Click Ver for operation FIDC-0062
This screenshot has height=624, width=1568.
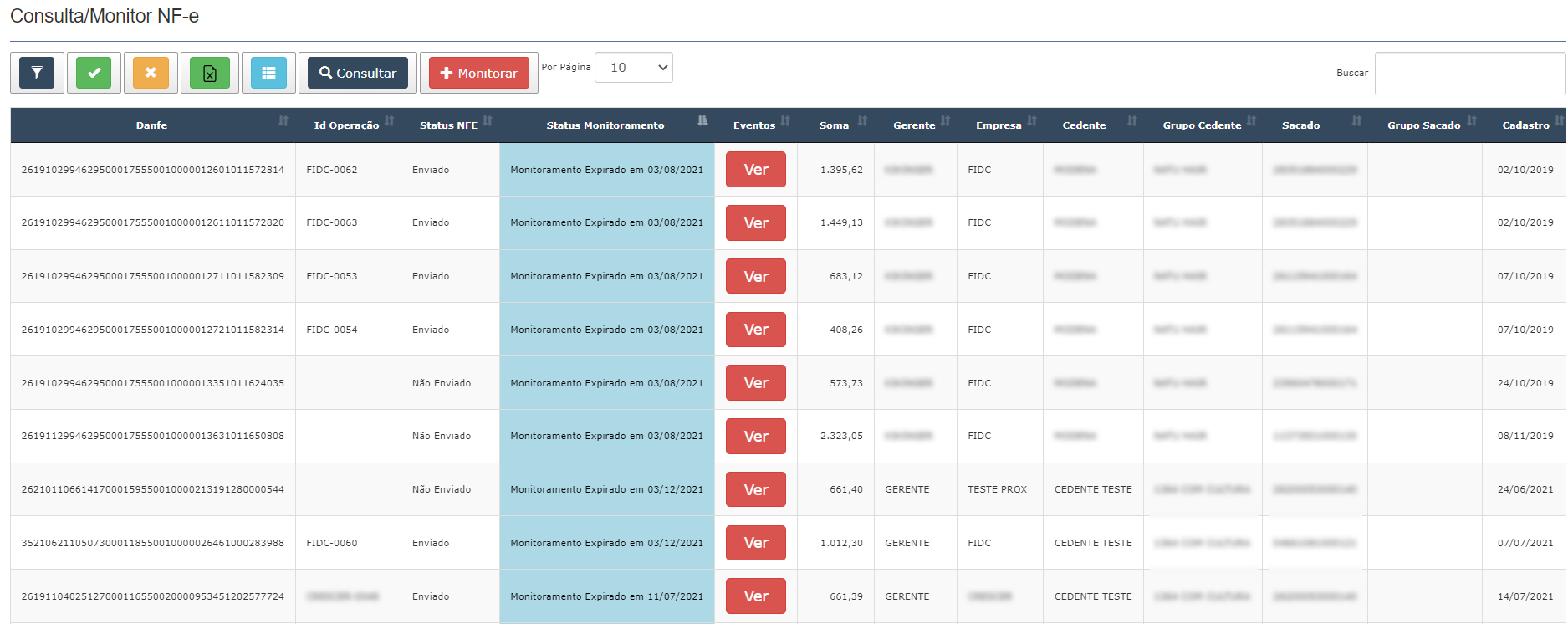pos(755,170)
